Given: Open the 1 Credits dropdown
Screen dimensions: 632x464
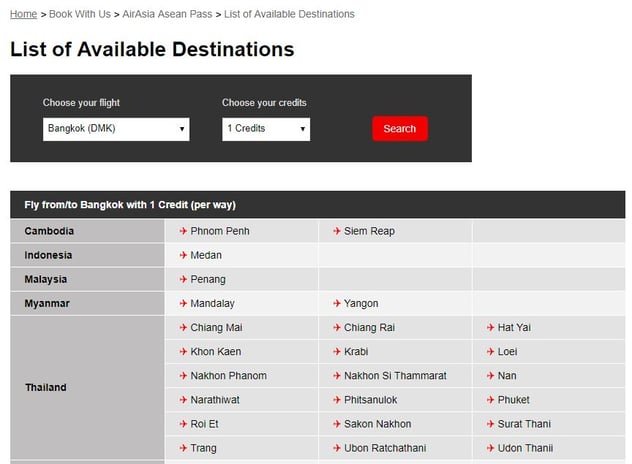Looking at the screenshot, I should pos(266,129).
